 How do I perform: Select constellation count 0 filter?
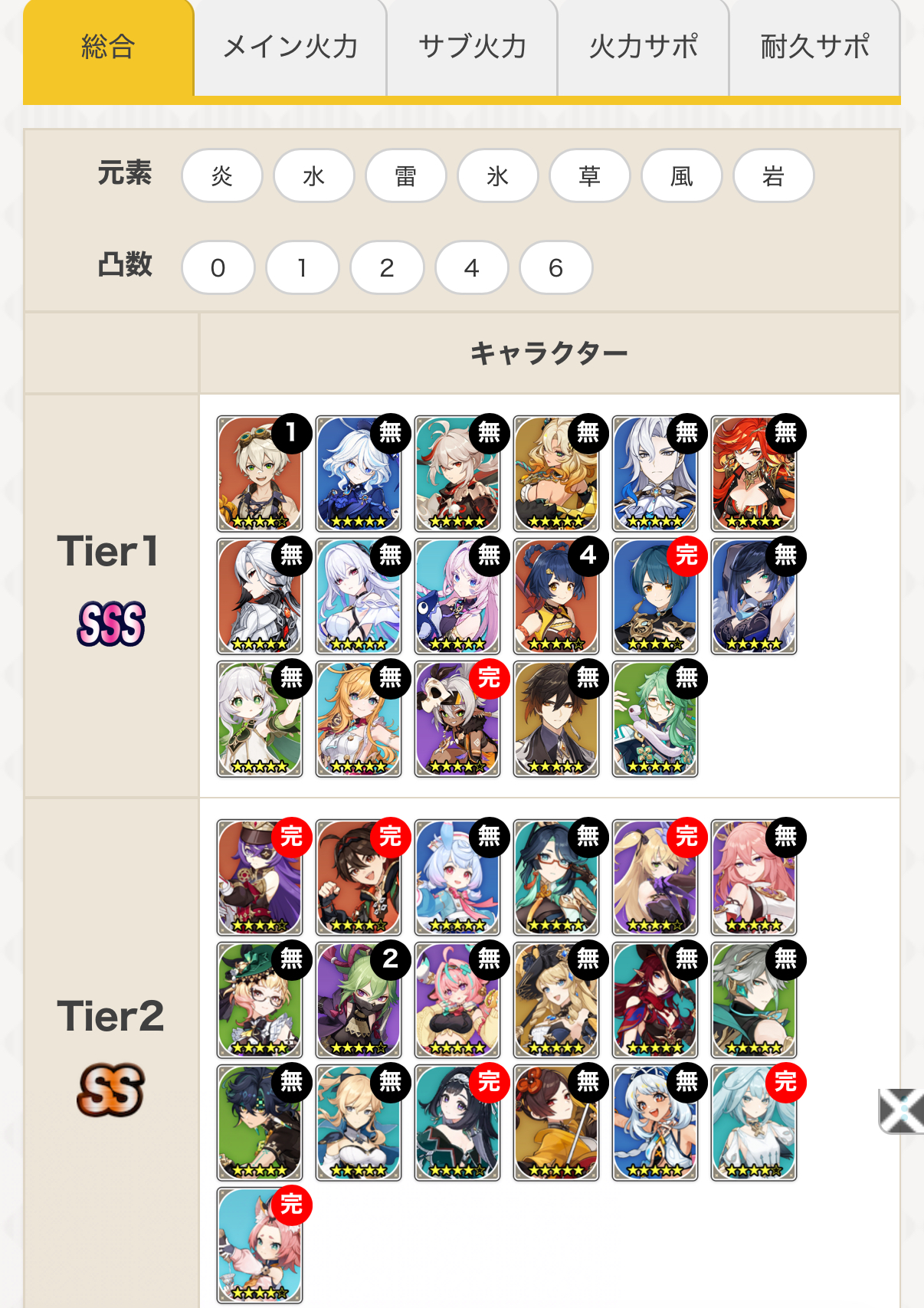pos(218,267)
